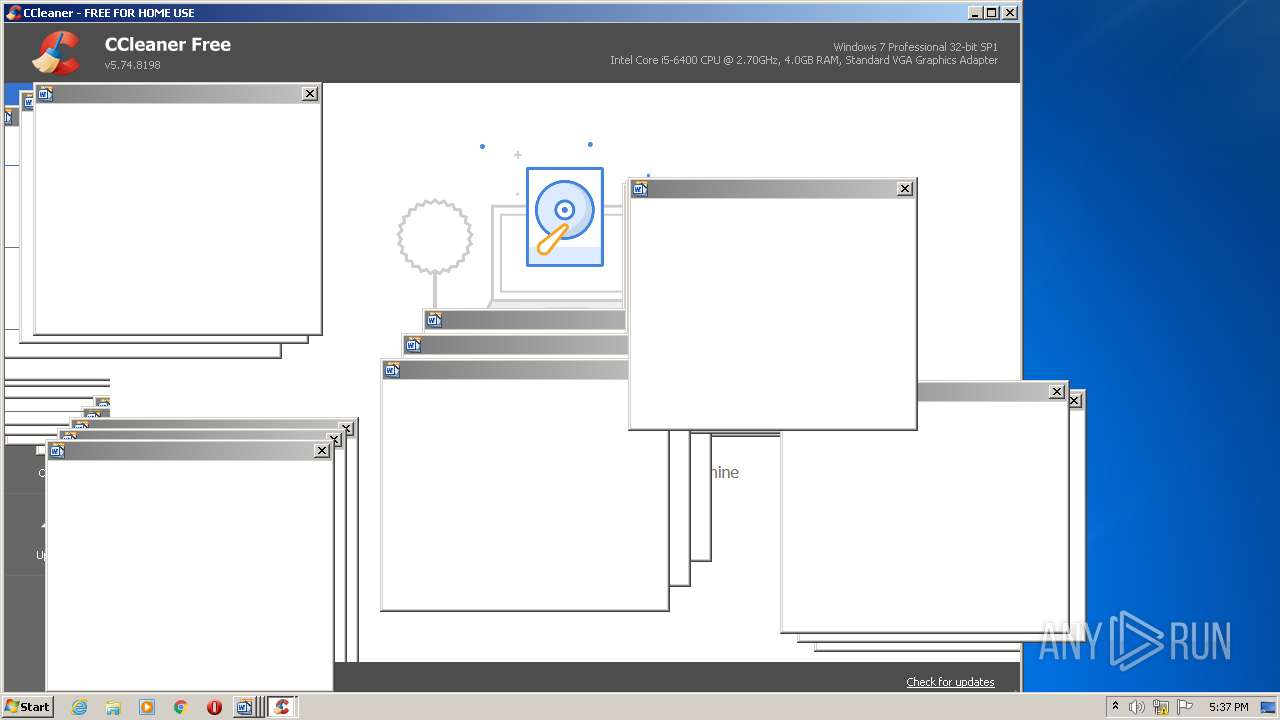The image size is (1280, 720).
Task: Close the front blank window at top-left
Action: pyautogui.click(x=310, y=93)
